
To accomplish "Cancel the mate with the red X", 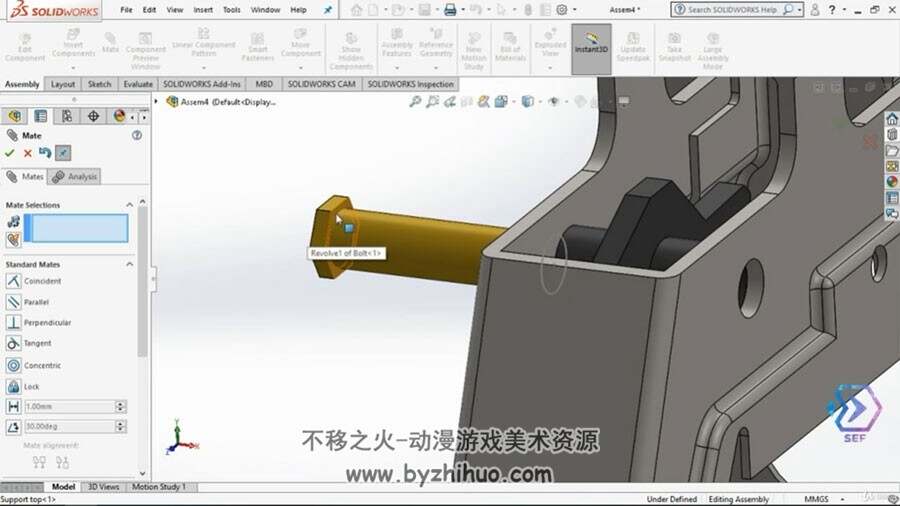I will click(x=27, y=153).
